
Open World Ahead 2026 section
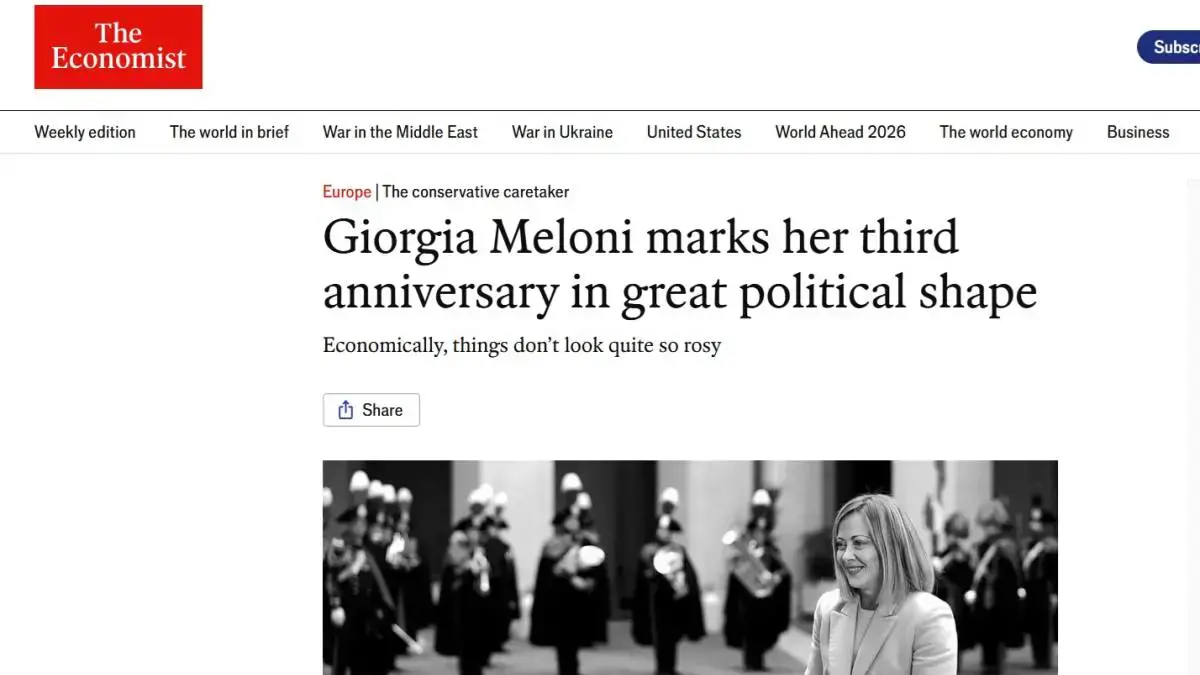(840, 132)
